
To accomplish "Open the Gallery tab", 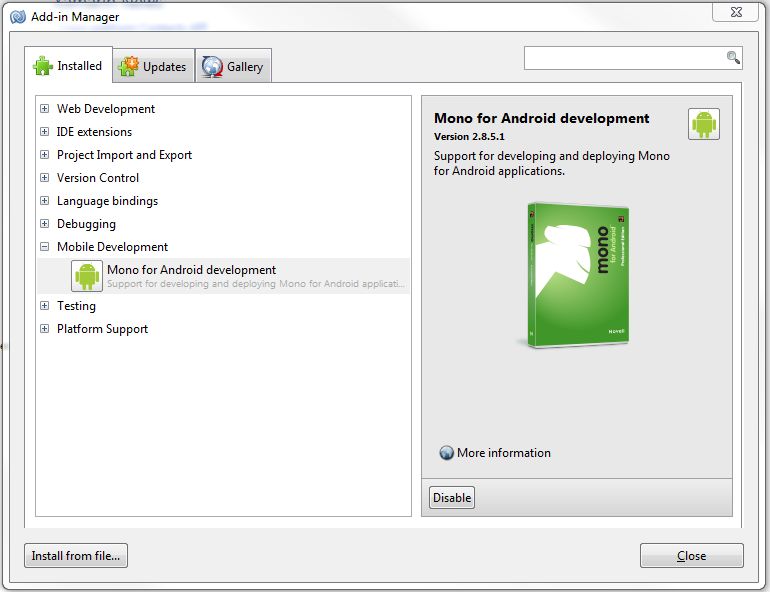I will (233, 66).
